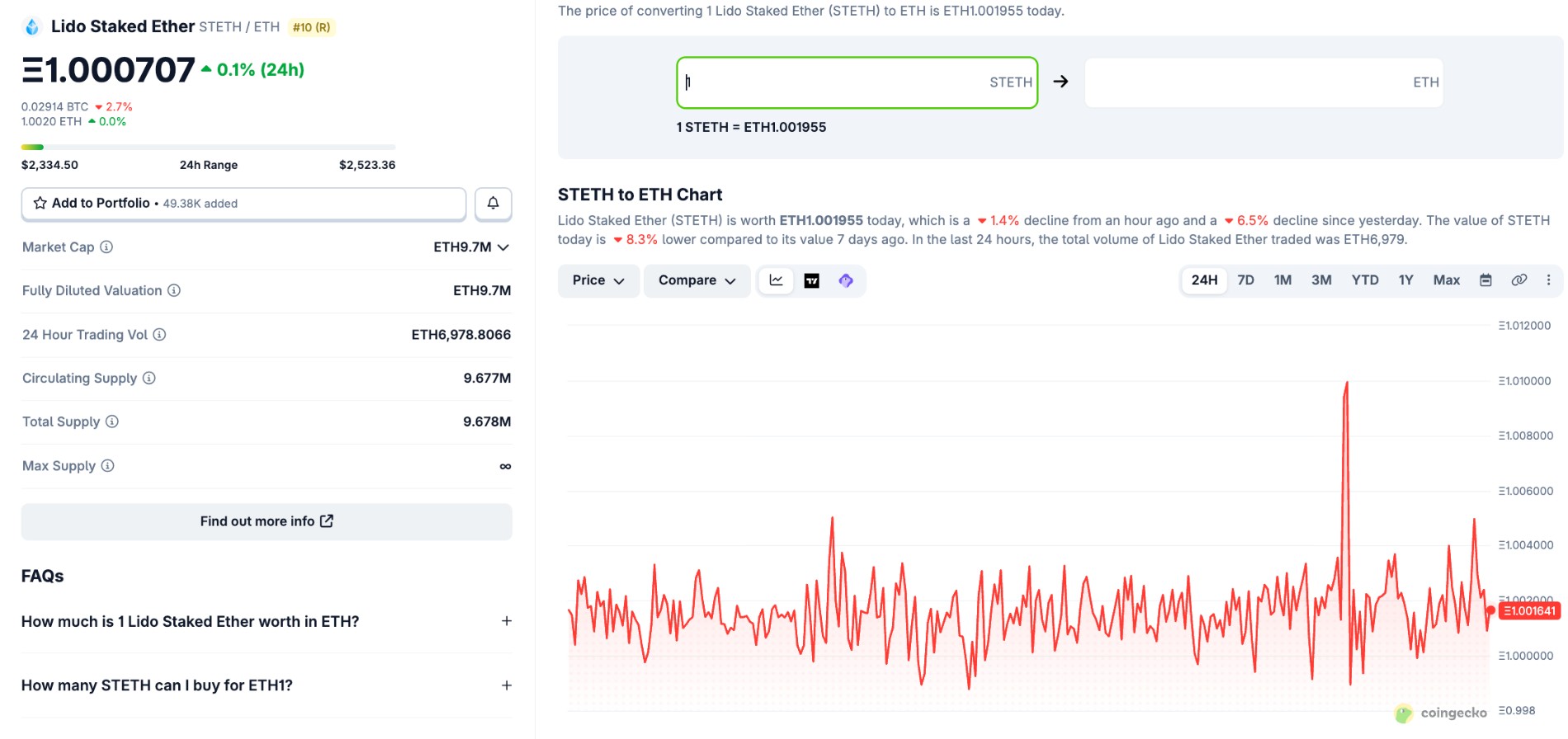Click the #10 (R) rank badge
Image resolution: width=1568 pixels, height=739 pixels.
click(311, 27)
